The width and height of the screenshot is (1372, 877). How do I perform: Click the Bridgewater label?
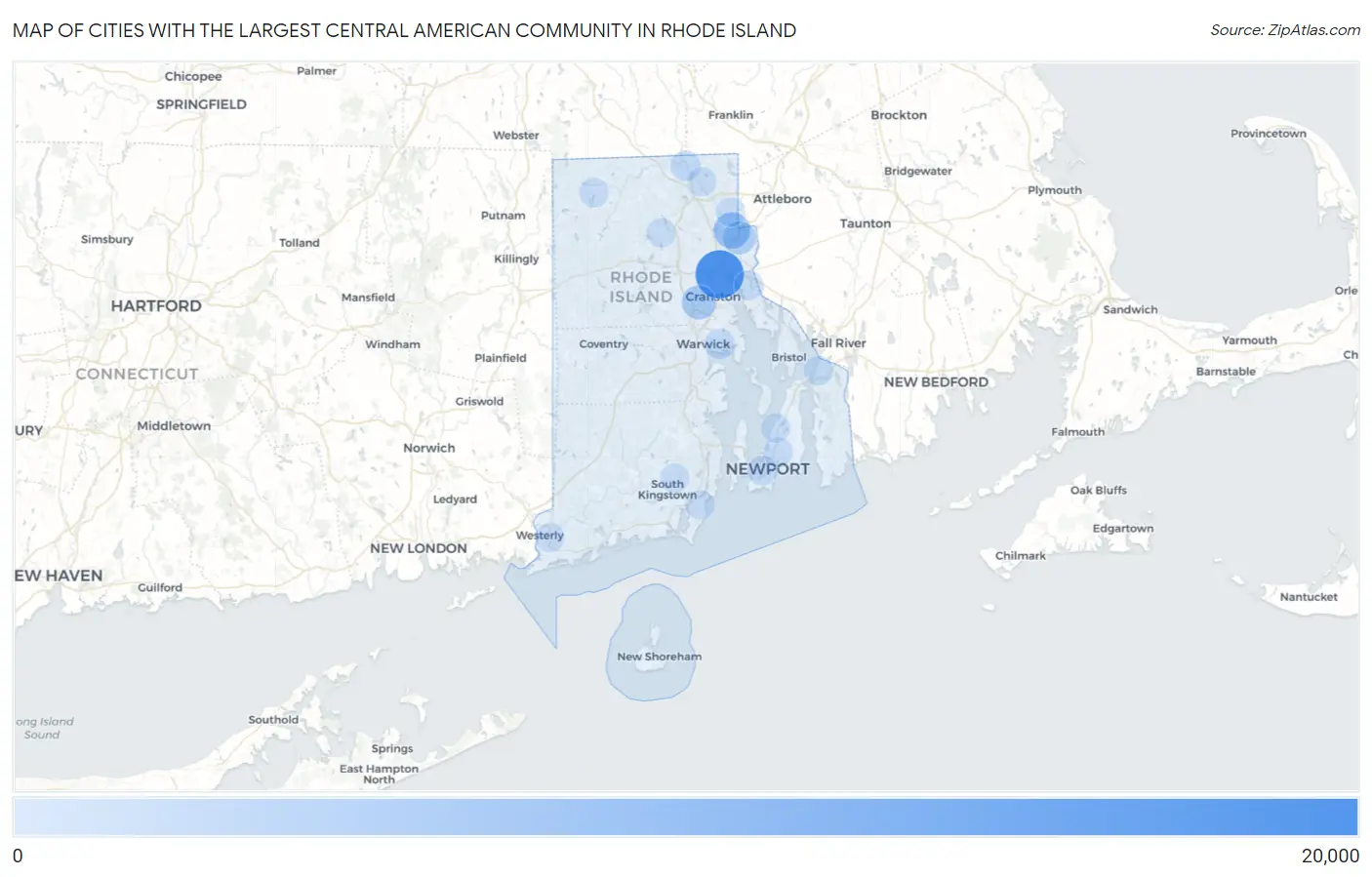918,172
